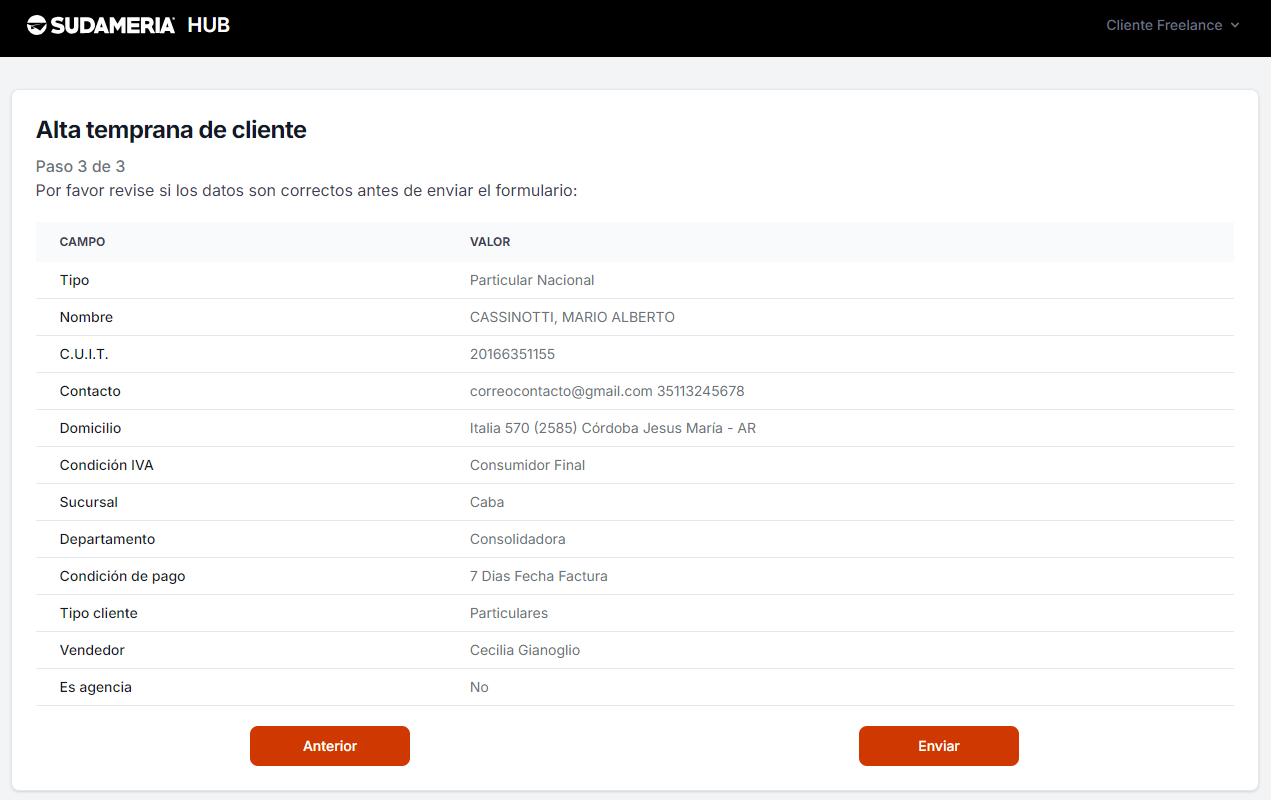Click the Sudameria logo icon

[37, 25]
